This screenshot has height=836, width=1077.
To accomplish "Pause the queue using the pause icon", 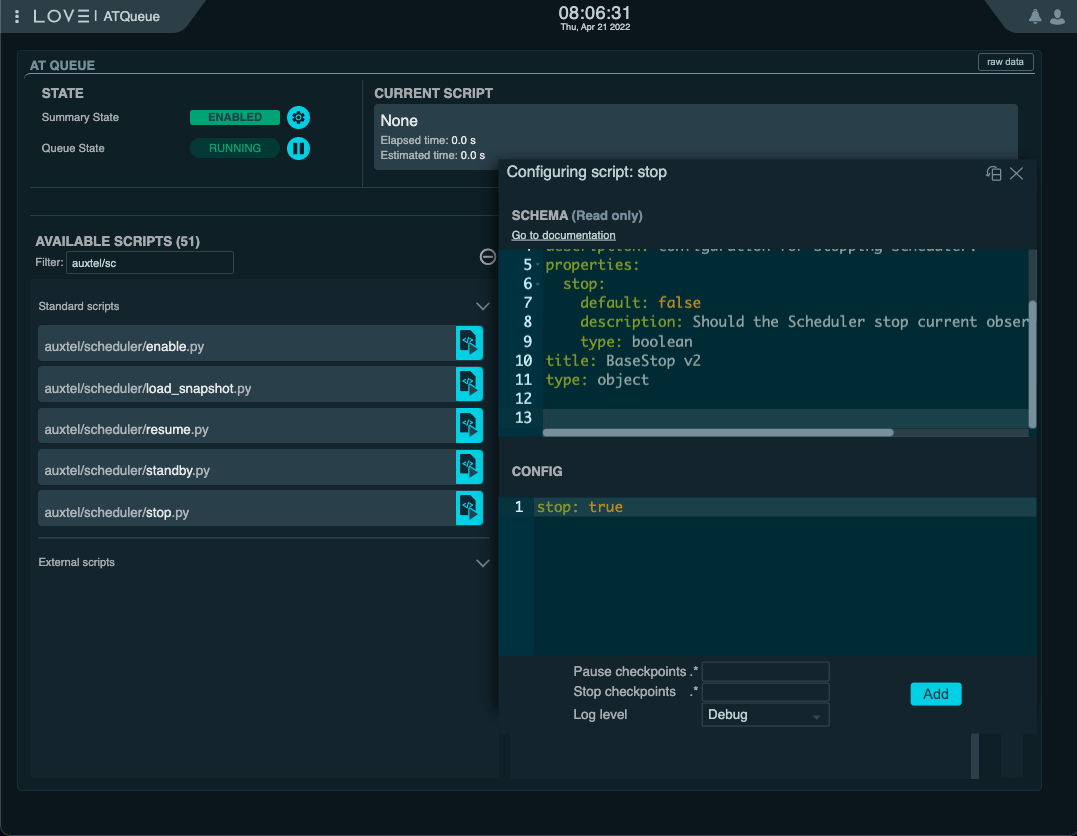I will [298, 148].
